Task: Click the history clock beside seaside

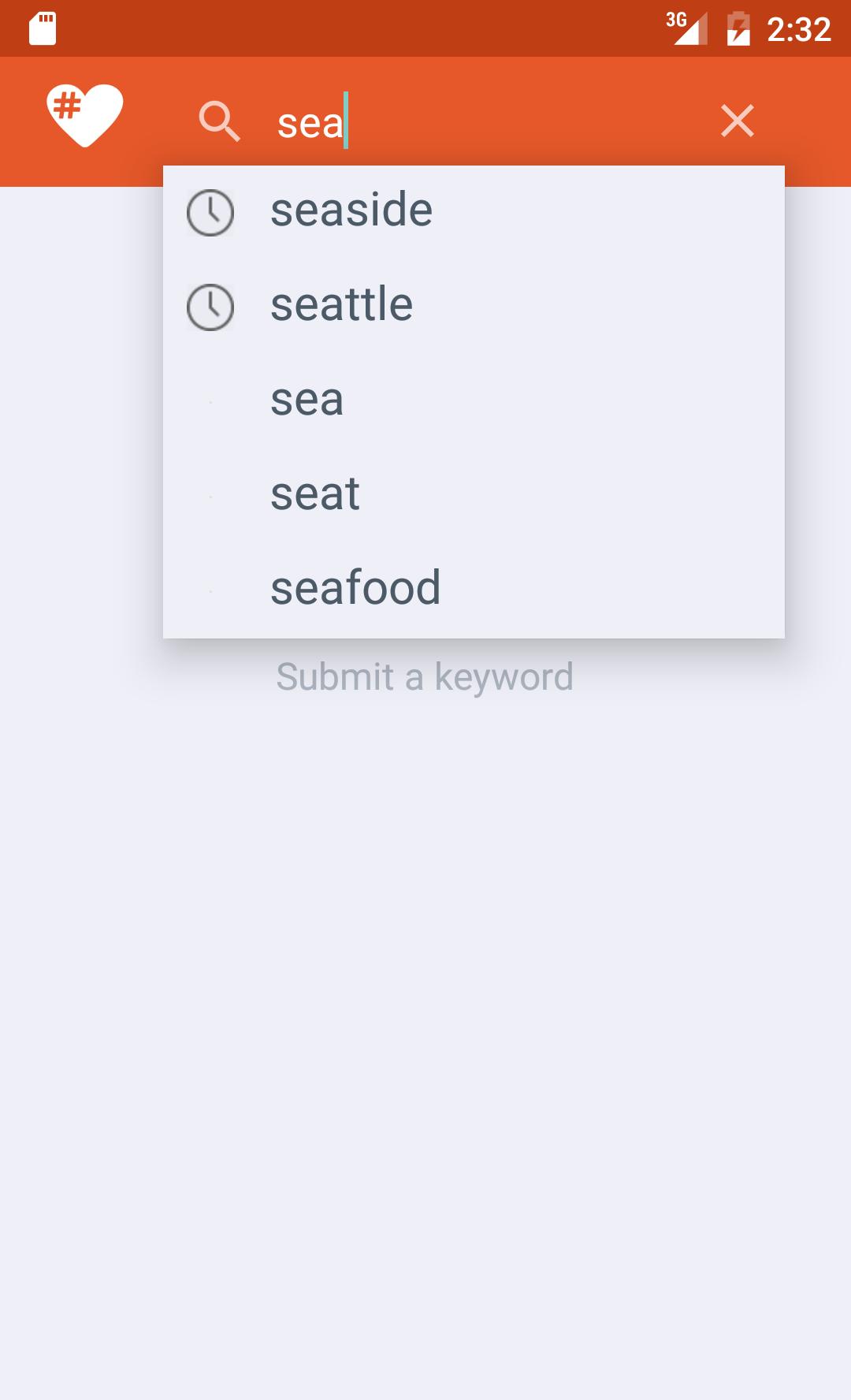Action: pyautogui.click(x=210, y=213)
